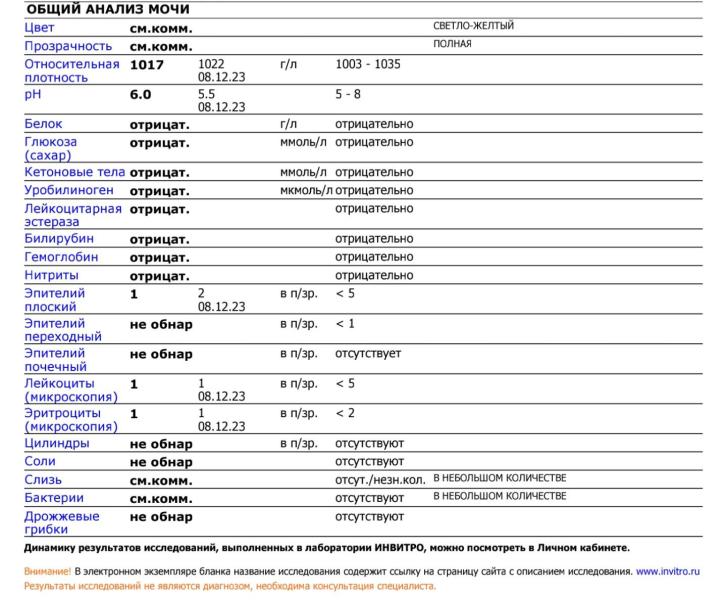Viewport: 727px width, 600px height.
Task: Click the Динамику результатов исследований note
Action: click(x=327, y=548)
